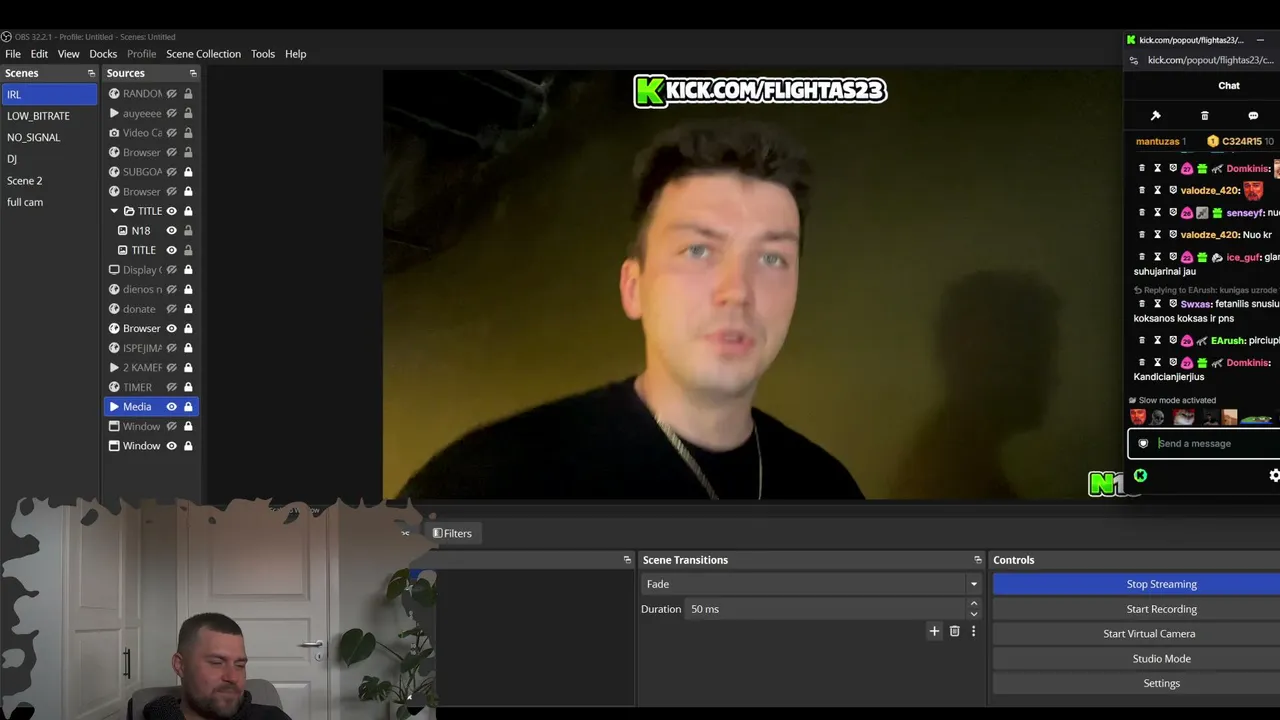Open the File menu
This screenshot has width=1280, height=720.
click(13, 54)
